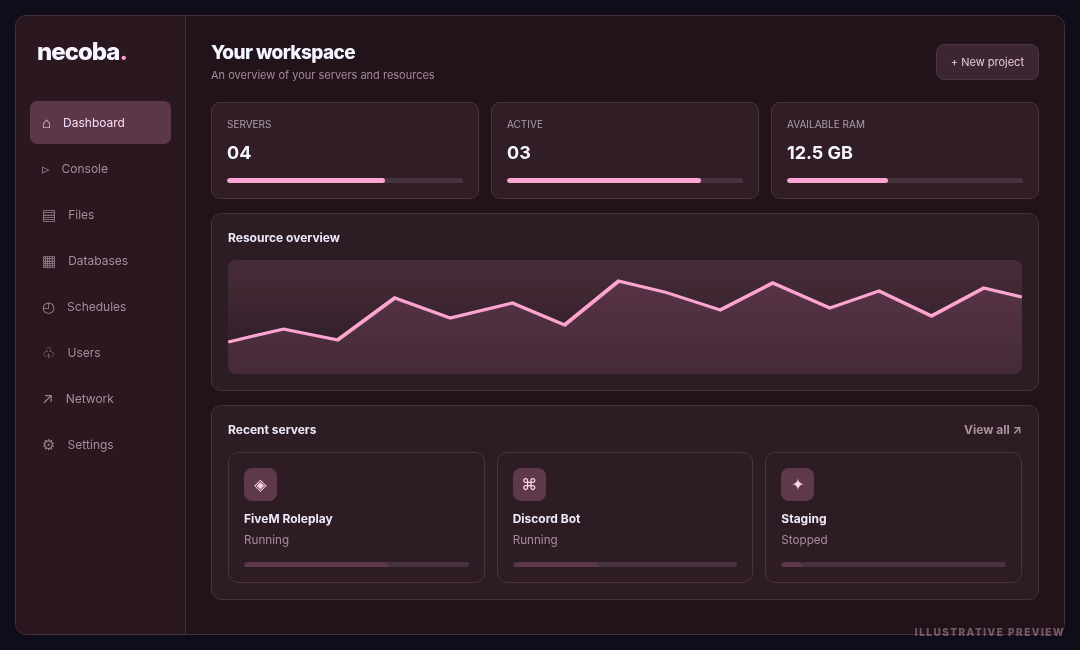The width and height of the screenshot is (1080, 650).
Task: Click the 04 servers value
Action: tap(239, 153)
